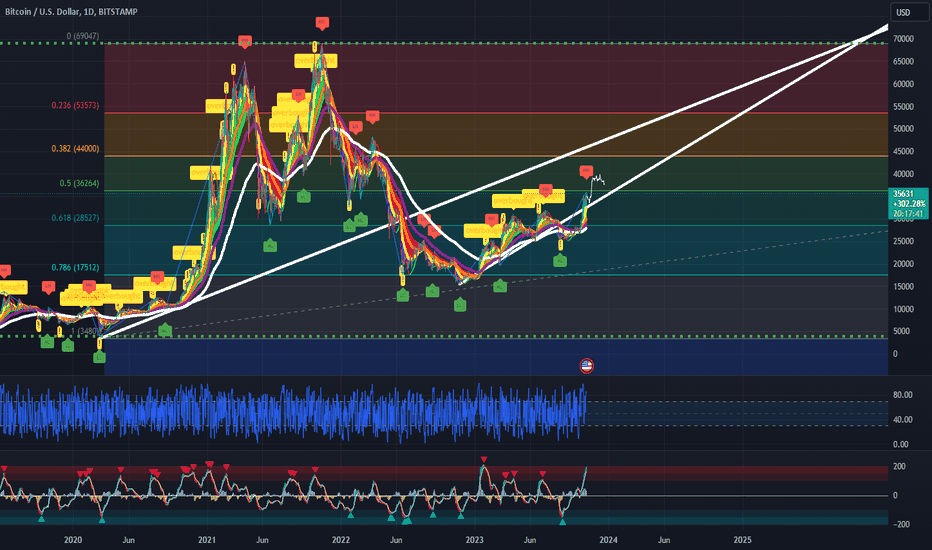This screenshot has width=932, height=550.
Task: Click the 80.00 oscillator scale label
Action: pos(902,395)
